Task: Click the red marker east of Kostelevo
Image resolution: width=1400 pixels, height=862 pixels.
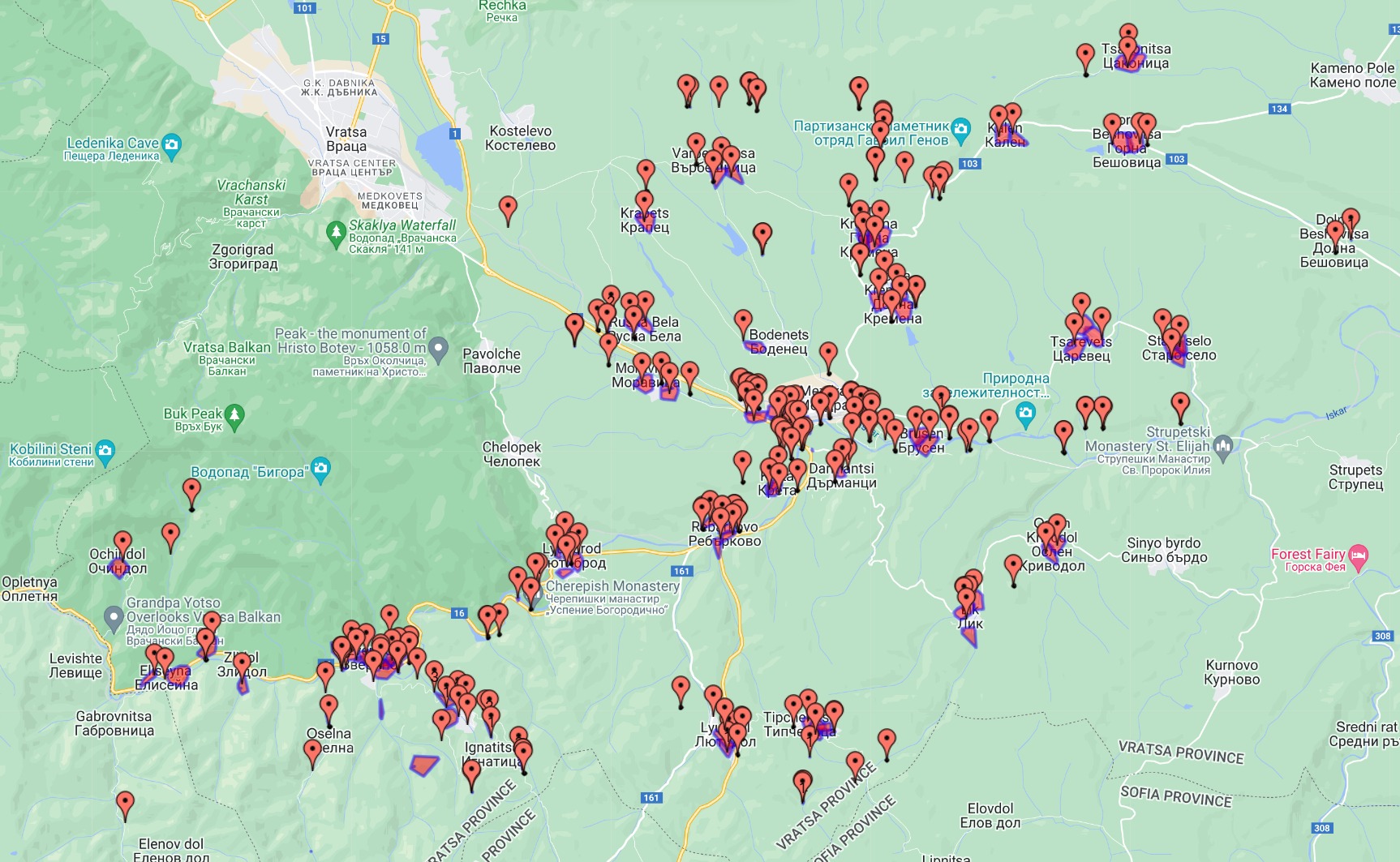Action: pyautogui.click(x=508, y=209)
